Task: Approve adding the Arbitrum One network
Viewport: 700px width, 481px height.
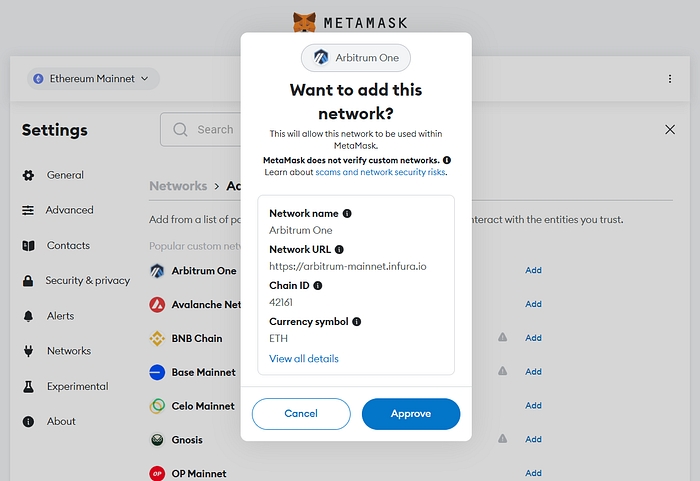Action: tap(410, 413)
